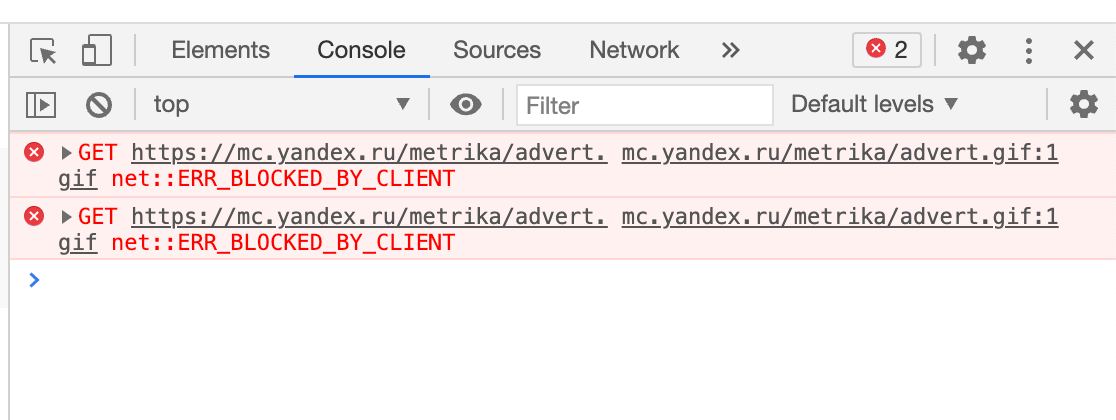This screenshot has height=420, width=1116.
Task: Open the Default levels dropdown
Action: pos(874,104)
